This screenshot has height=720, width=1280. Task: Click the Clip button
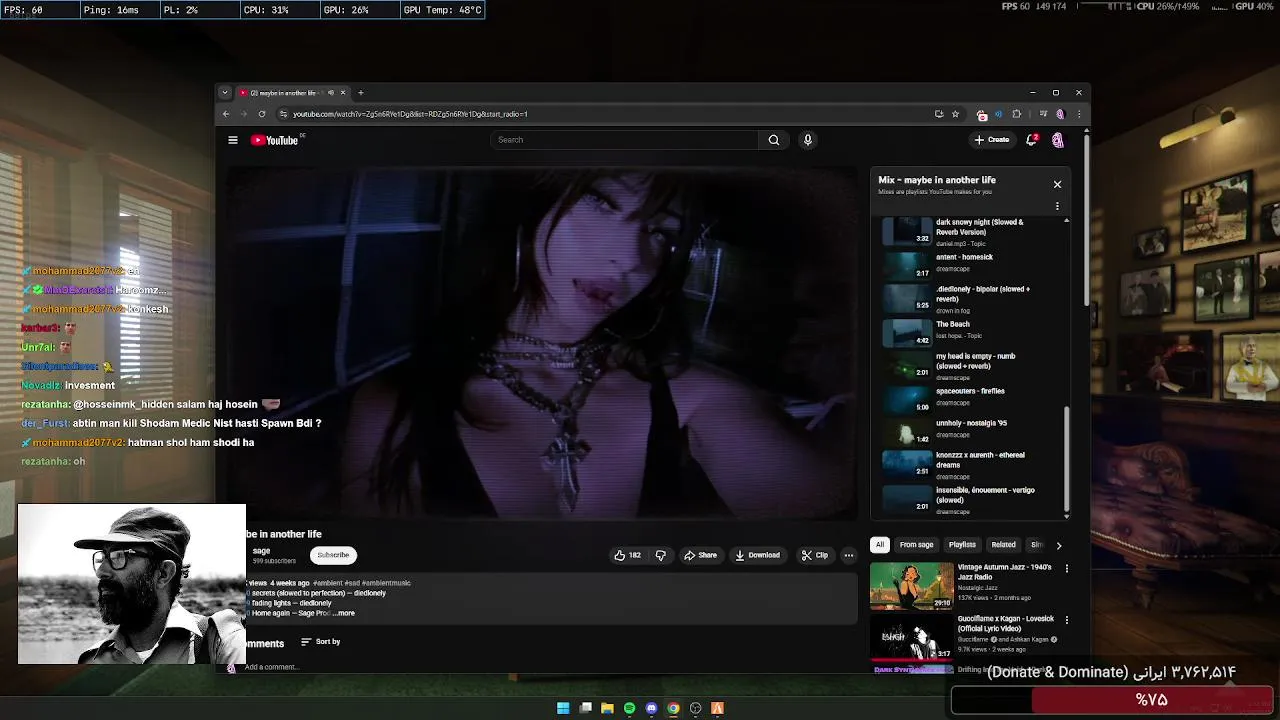point(815,555)
